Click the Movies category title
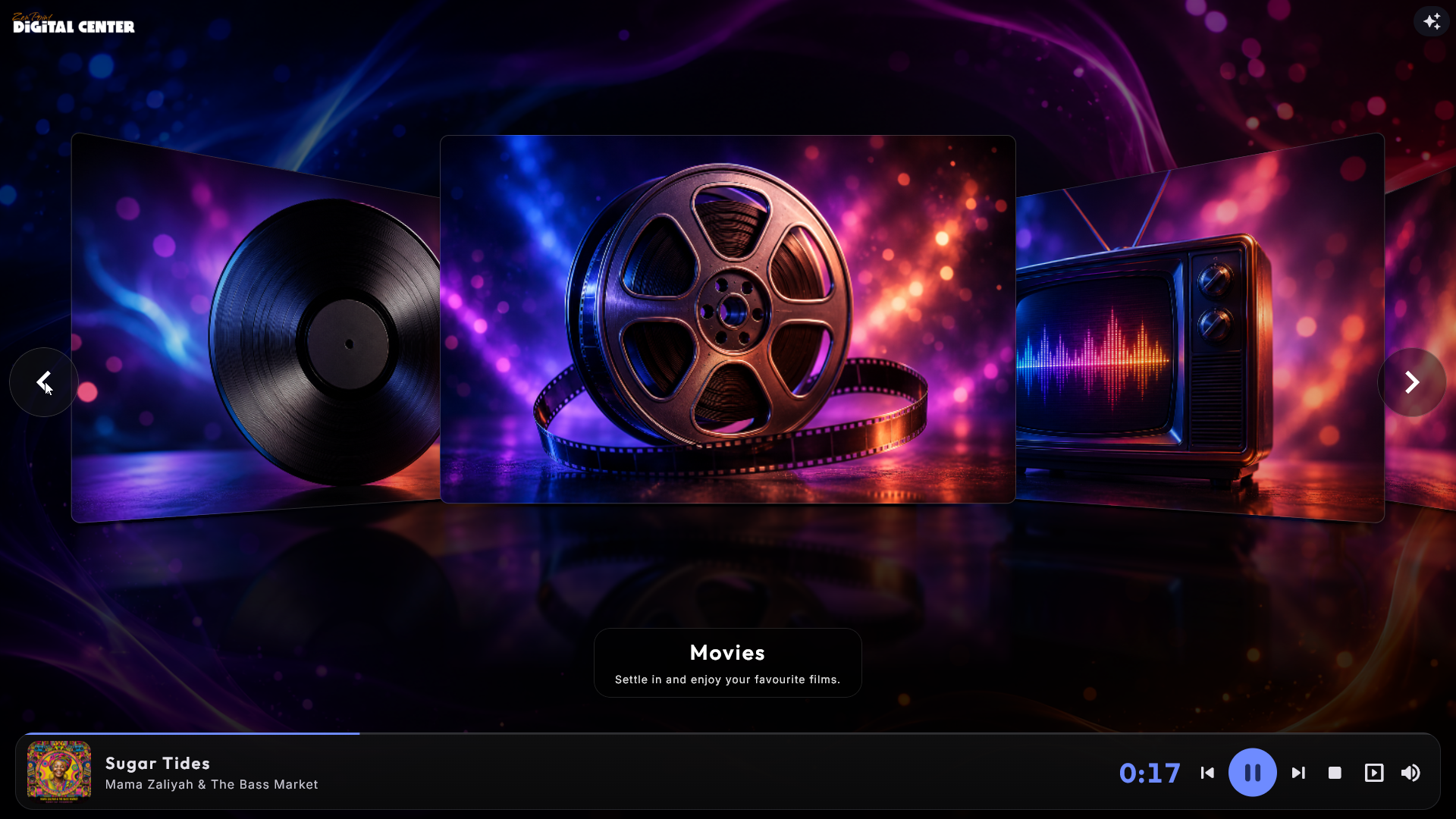 click(x=727, y=653)
